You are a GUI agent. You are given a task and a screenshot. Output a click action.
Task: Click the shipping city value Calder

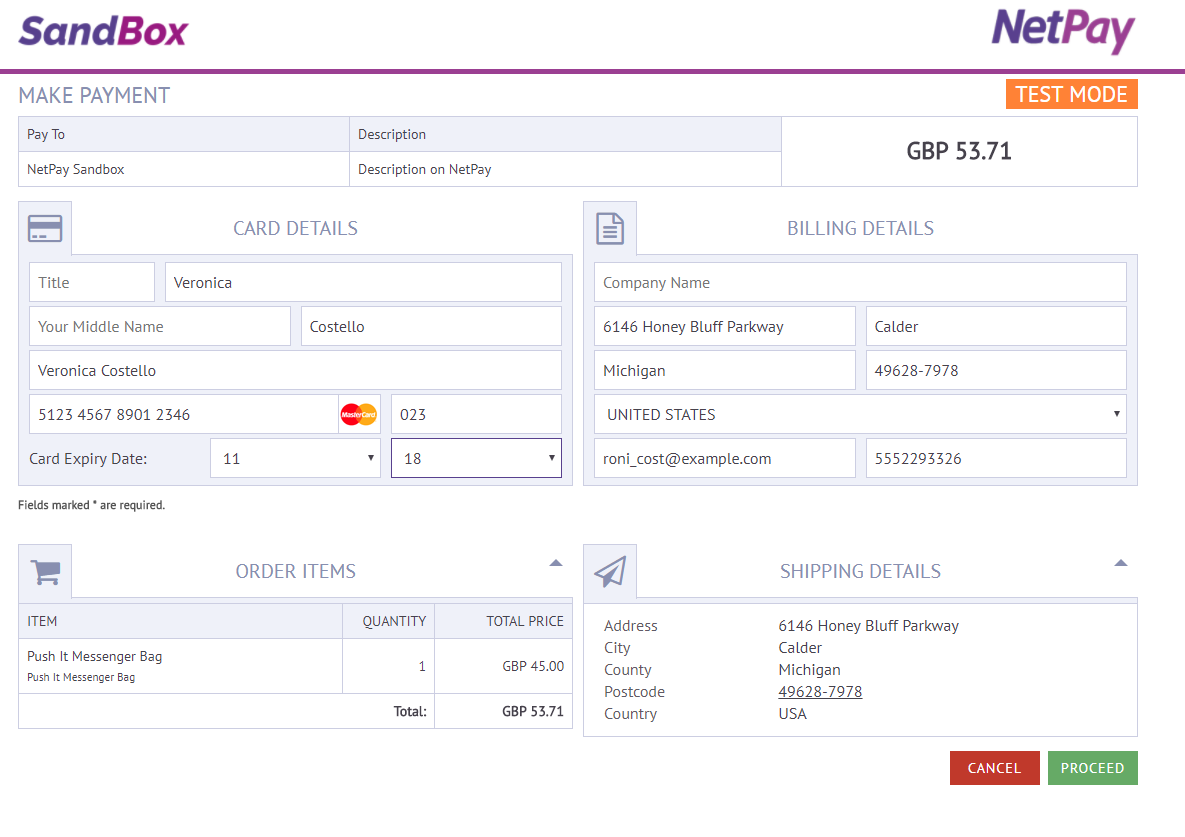point(800,648)
